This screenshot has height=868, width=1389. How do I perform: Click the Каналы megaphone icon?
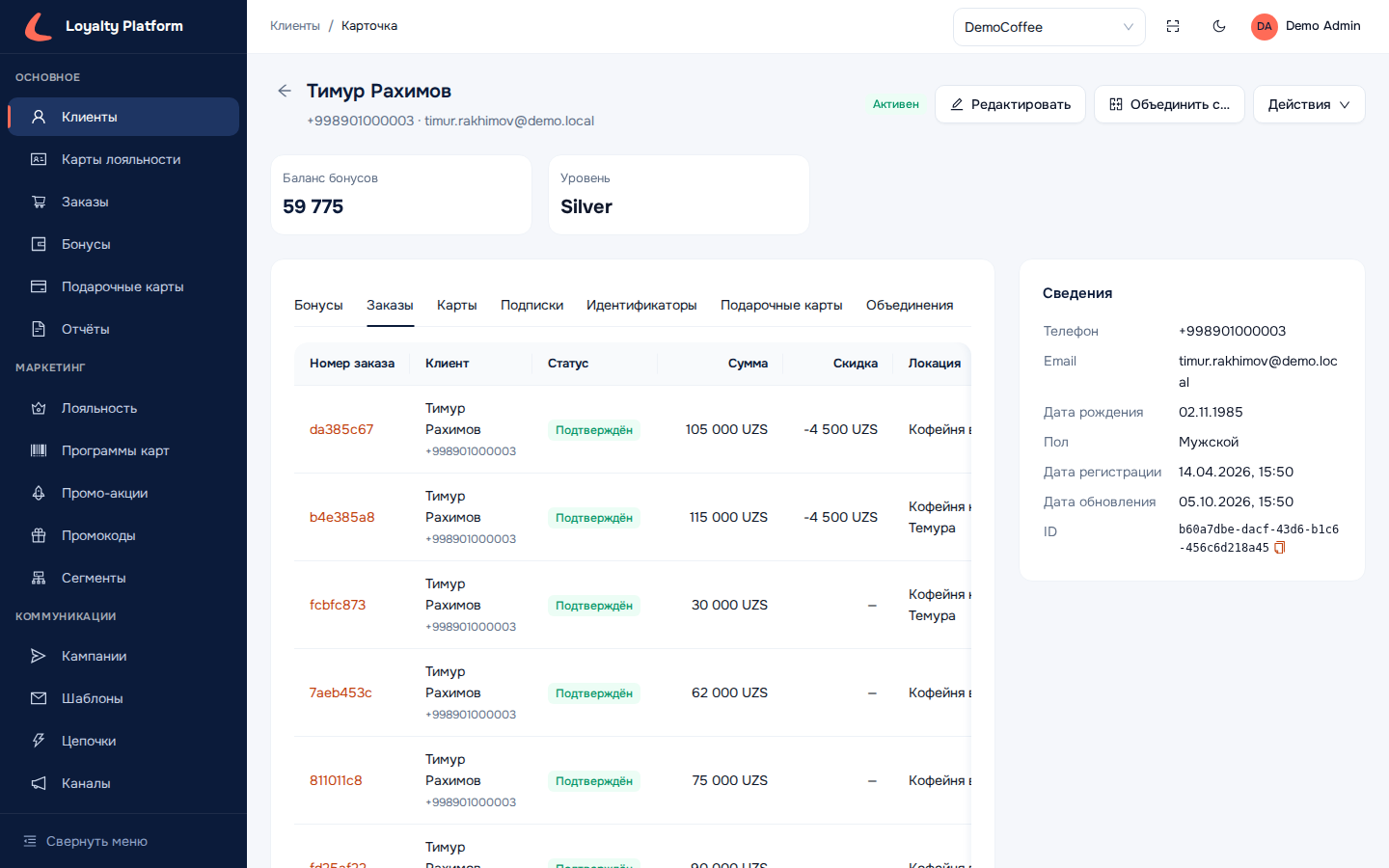point(39,783)
